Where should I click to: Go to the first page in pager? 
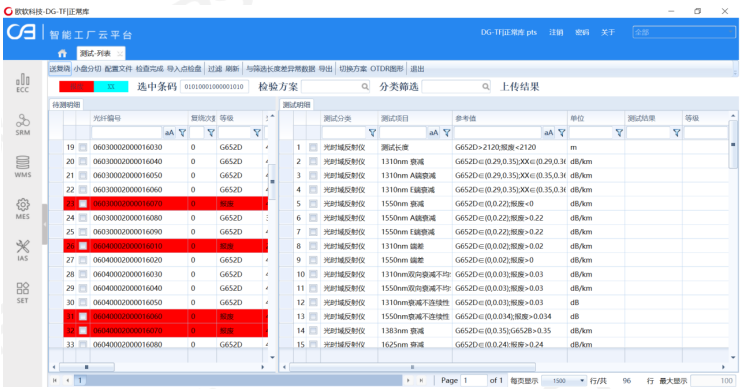click(x=55, y=380)
